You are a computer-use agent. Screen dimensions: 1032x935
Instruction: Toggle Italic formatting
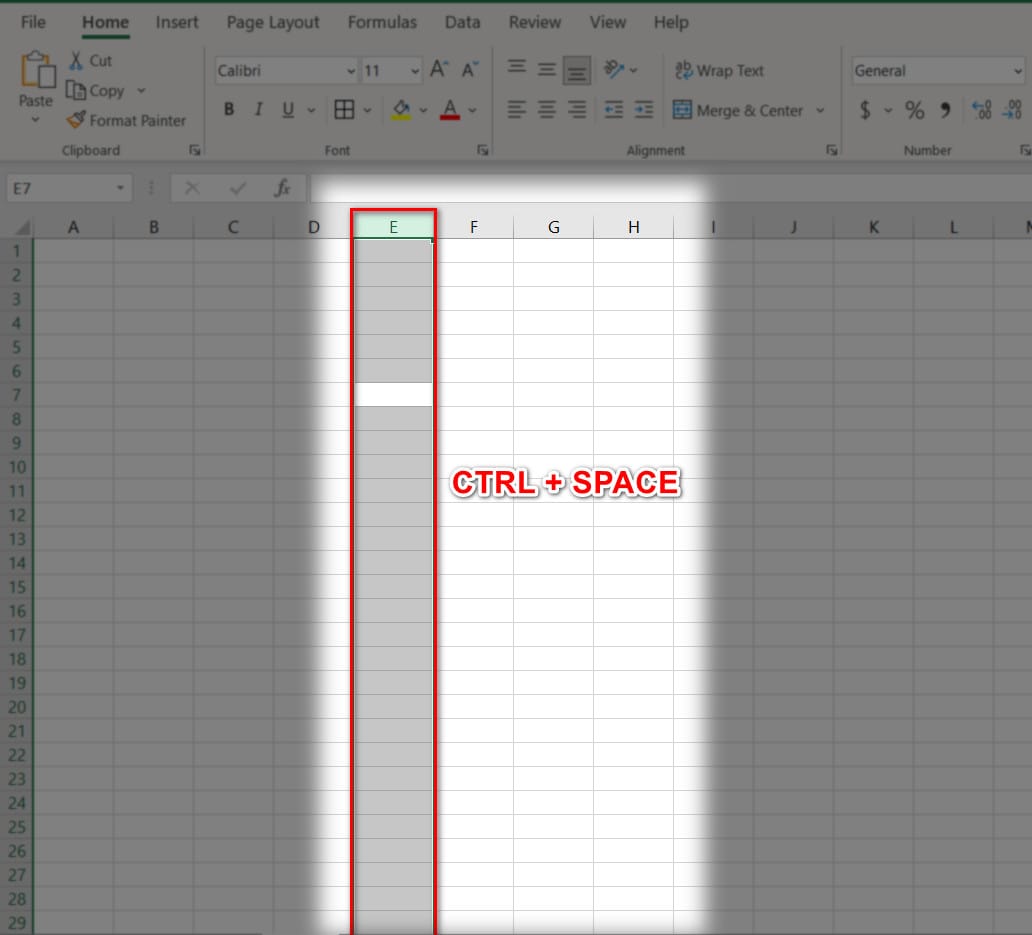click(x=259, y=109)
